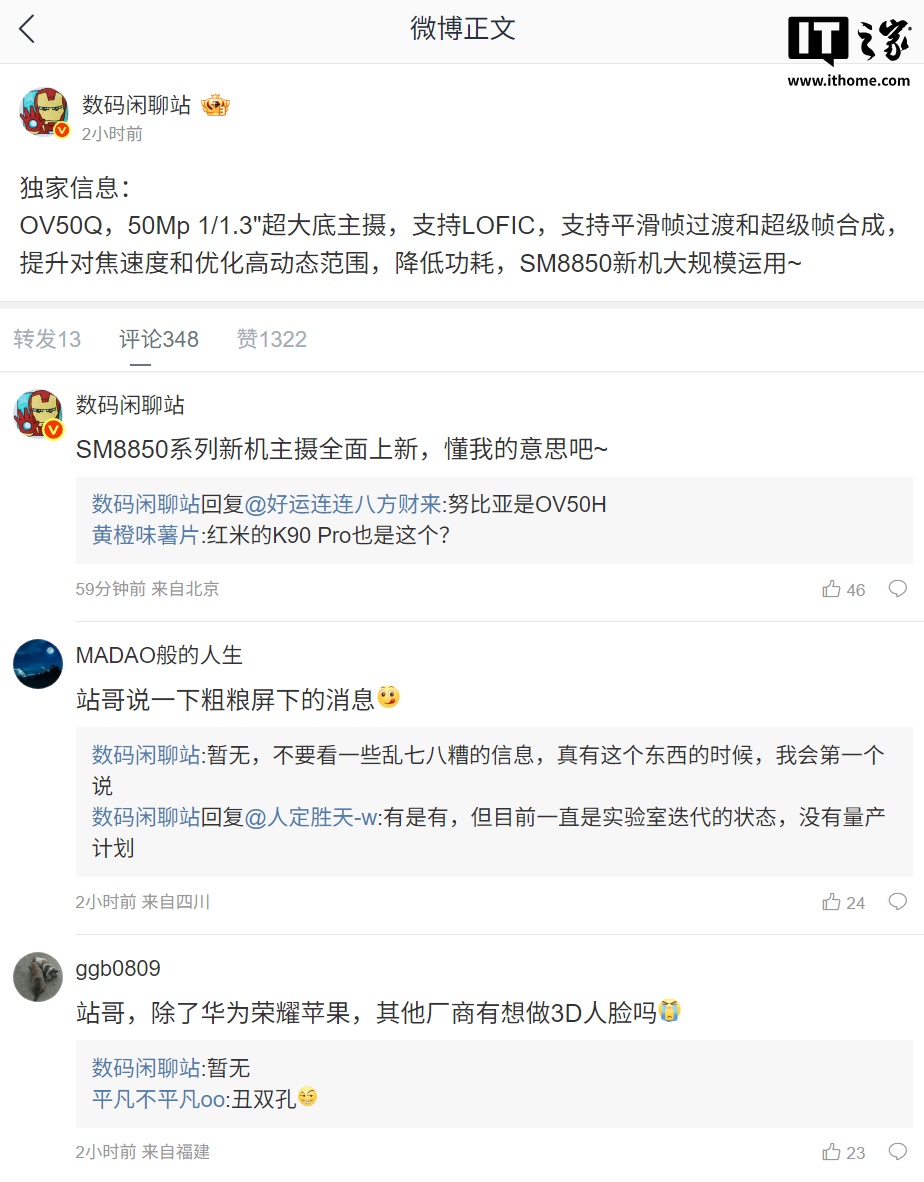Open the 赞1322 tab
The height and width of the screenshot is (1182, 924).
tap(271, 339)
